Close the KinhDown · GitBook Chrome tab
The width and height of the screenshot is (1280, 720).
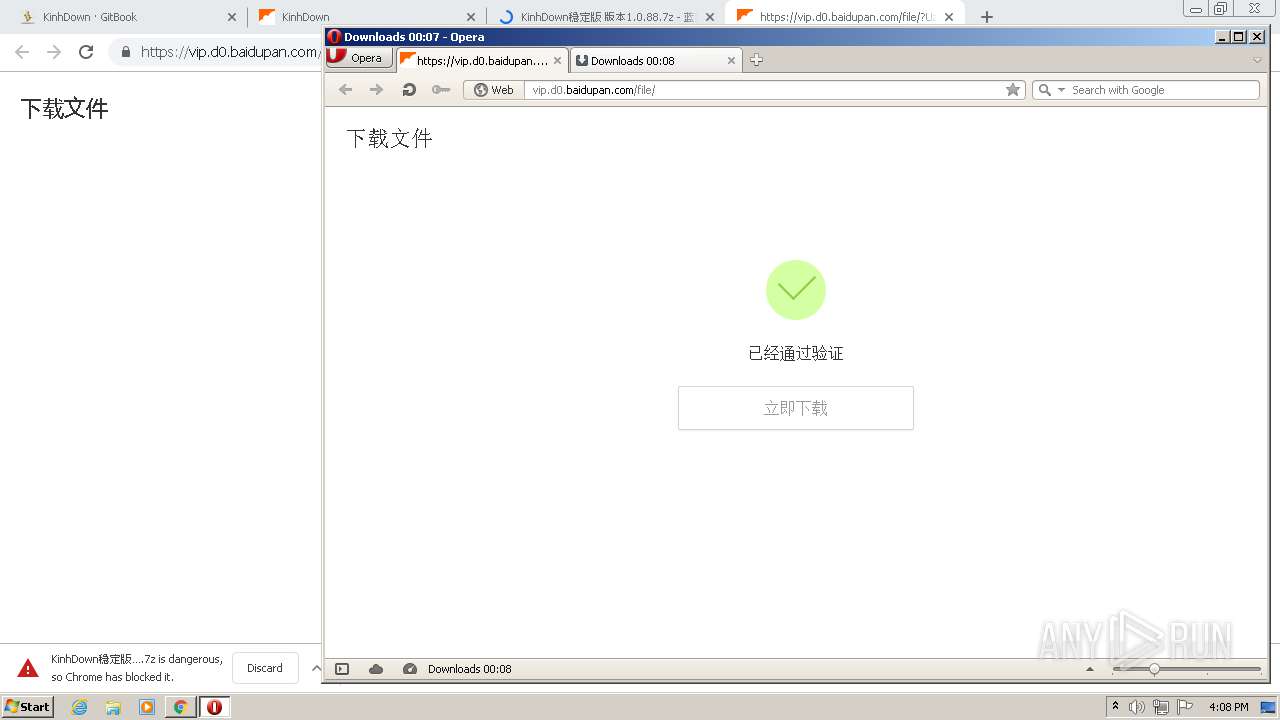coord(232,17)
